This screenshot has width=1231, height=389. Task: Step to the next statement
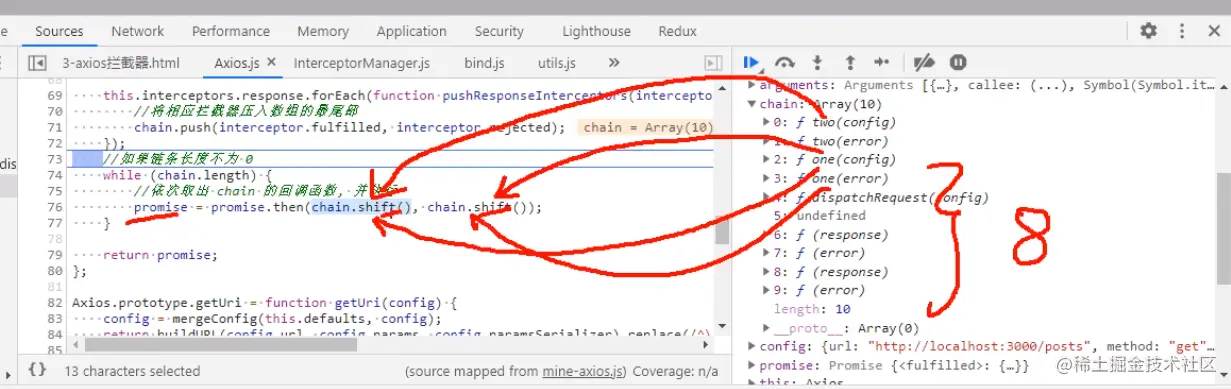click(x=882, y=62)
